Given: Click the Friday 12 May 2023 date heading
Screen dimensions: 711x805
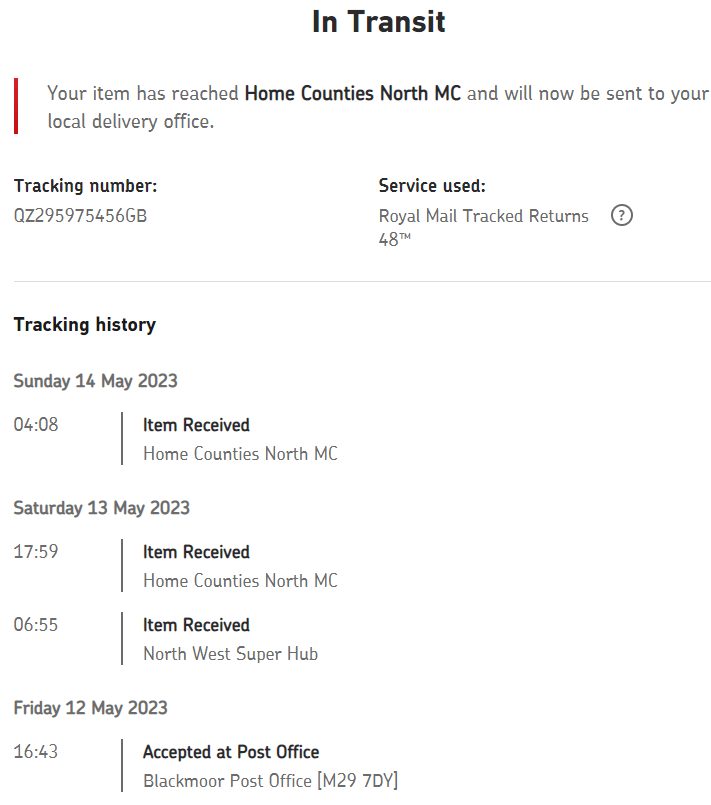Looking at the screenshot, I should click(90, 708).
